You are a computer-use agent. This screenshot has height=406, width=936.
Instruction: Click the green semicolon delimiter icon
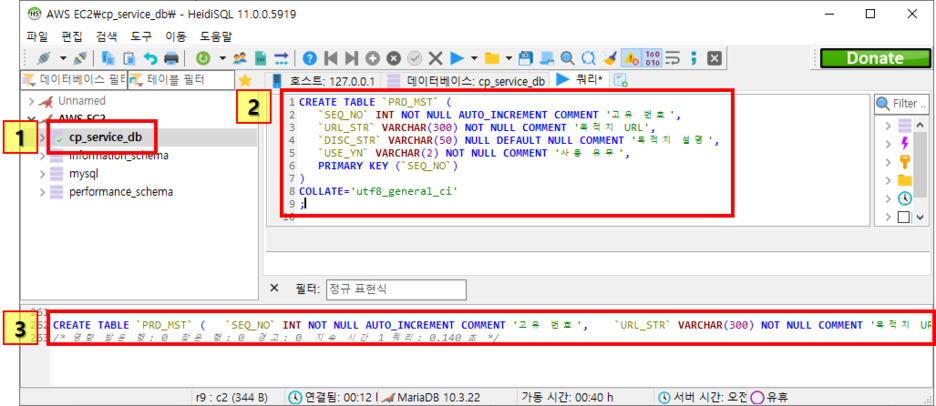(694, 58)
